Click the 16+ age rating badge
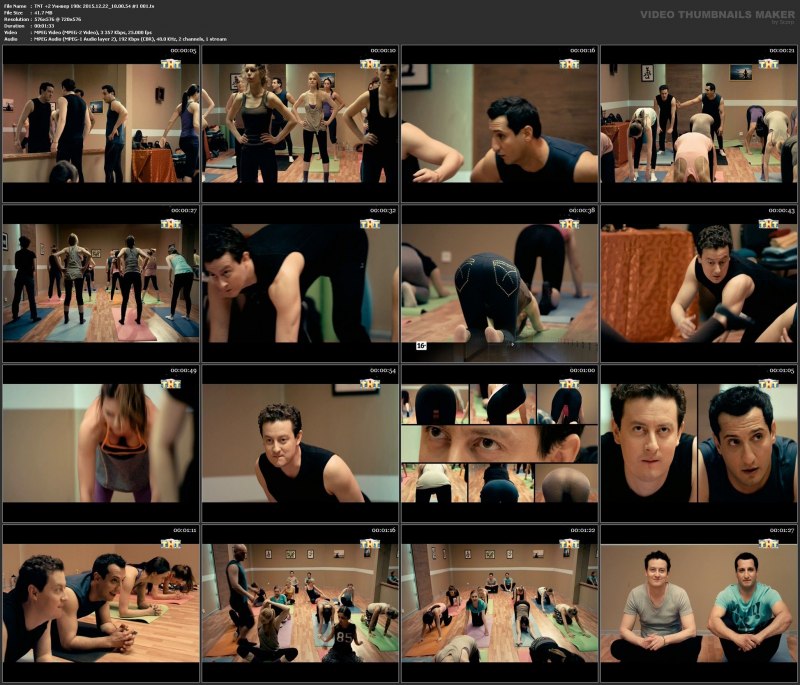This screenshot has width=800, height=685. pyautogui.click(x=421, y=345)
